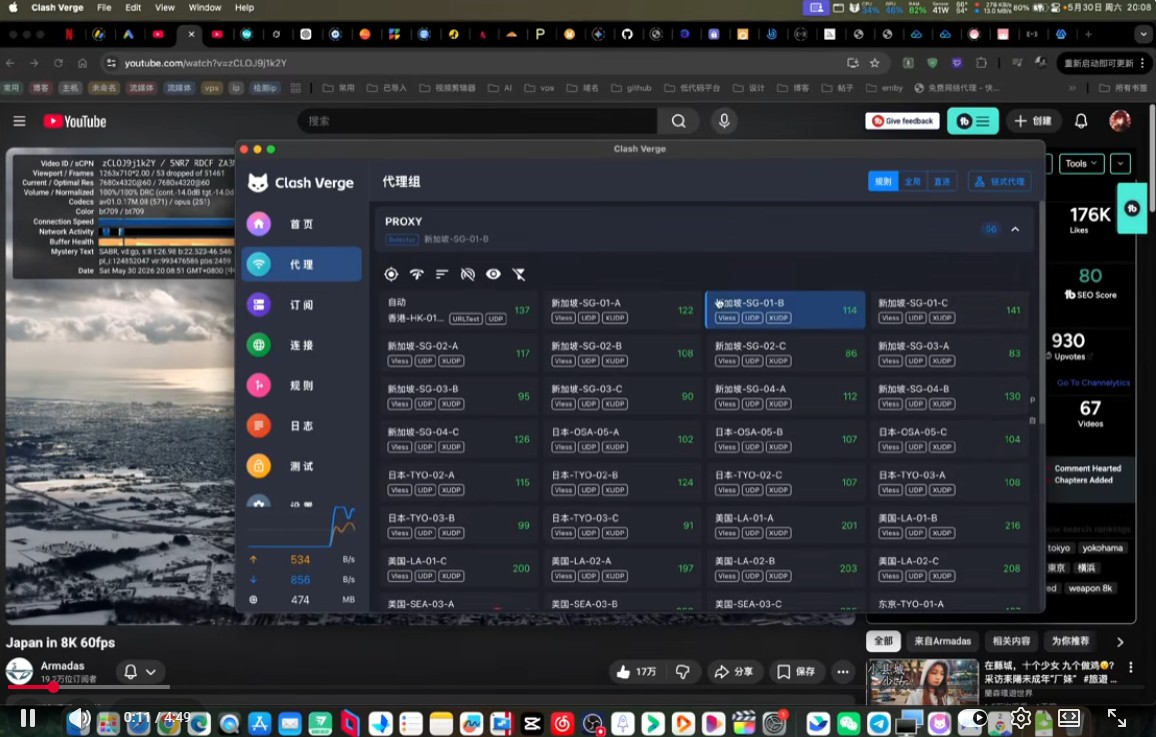Select the 自动 URLTest proxy card
Screen dimensions: 1156x737
pos(459,310)
